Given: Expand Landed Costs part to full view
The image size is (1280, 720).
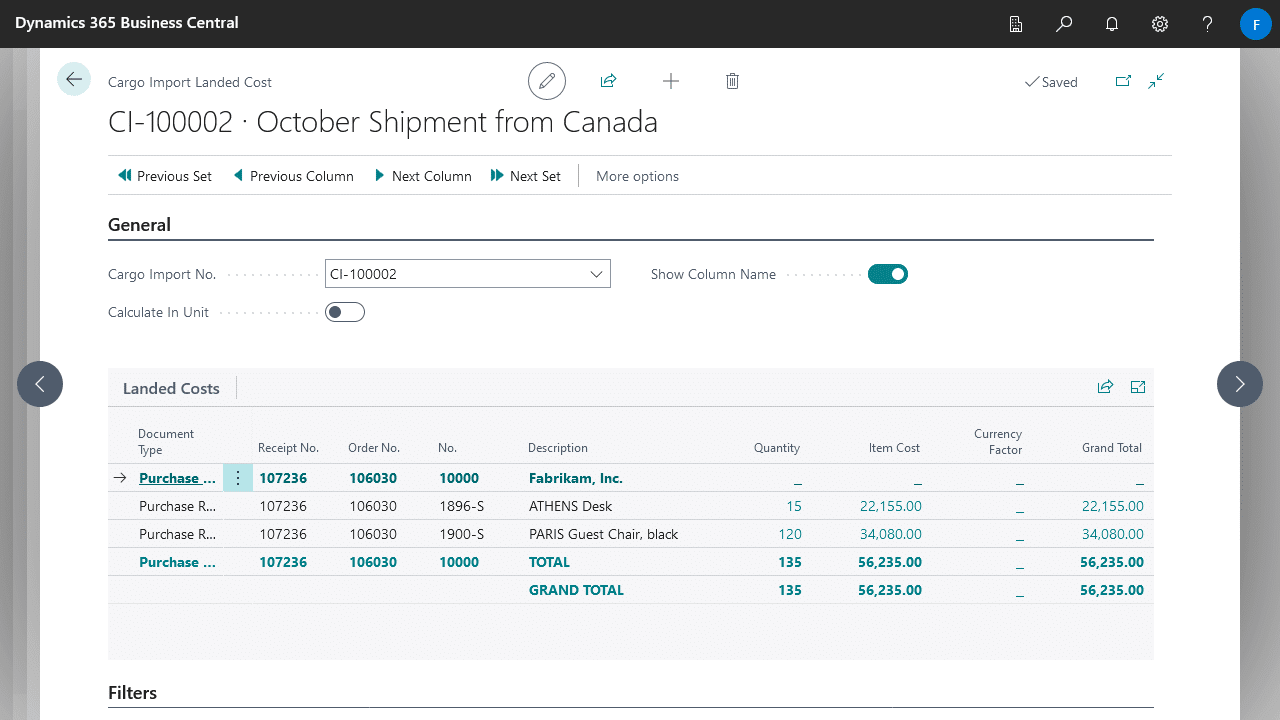Looking at the screenshot, I should coord(1138,387).
